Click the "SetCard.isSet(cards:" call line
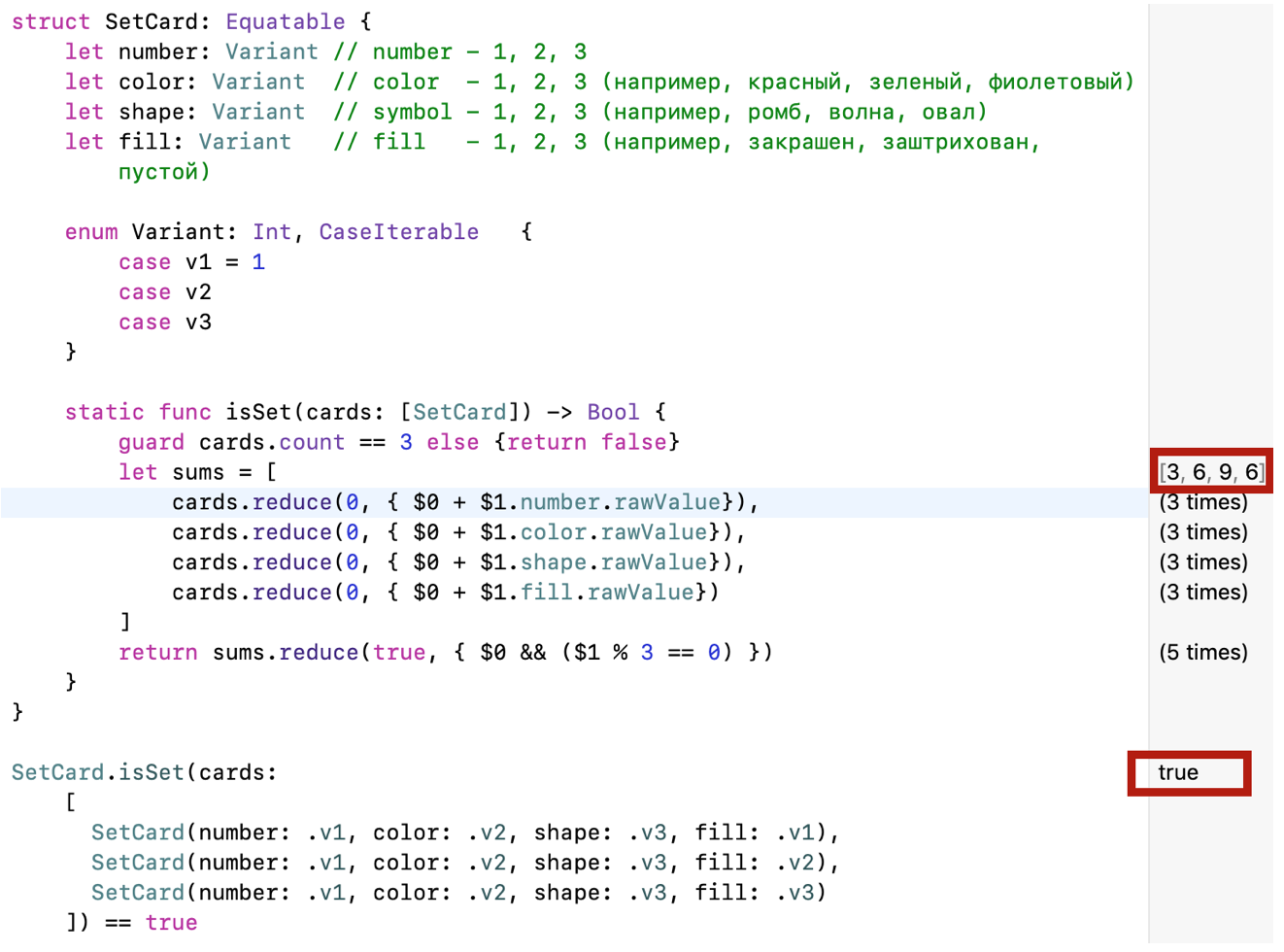Image resolution: width=1284 pixels, height=952 pixels. (145, 772)
